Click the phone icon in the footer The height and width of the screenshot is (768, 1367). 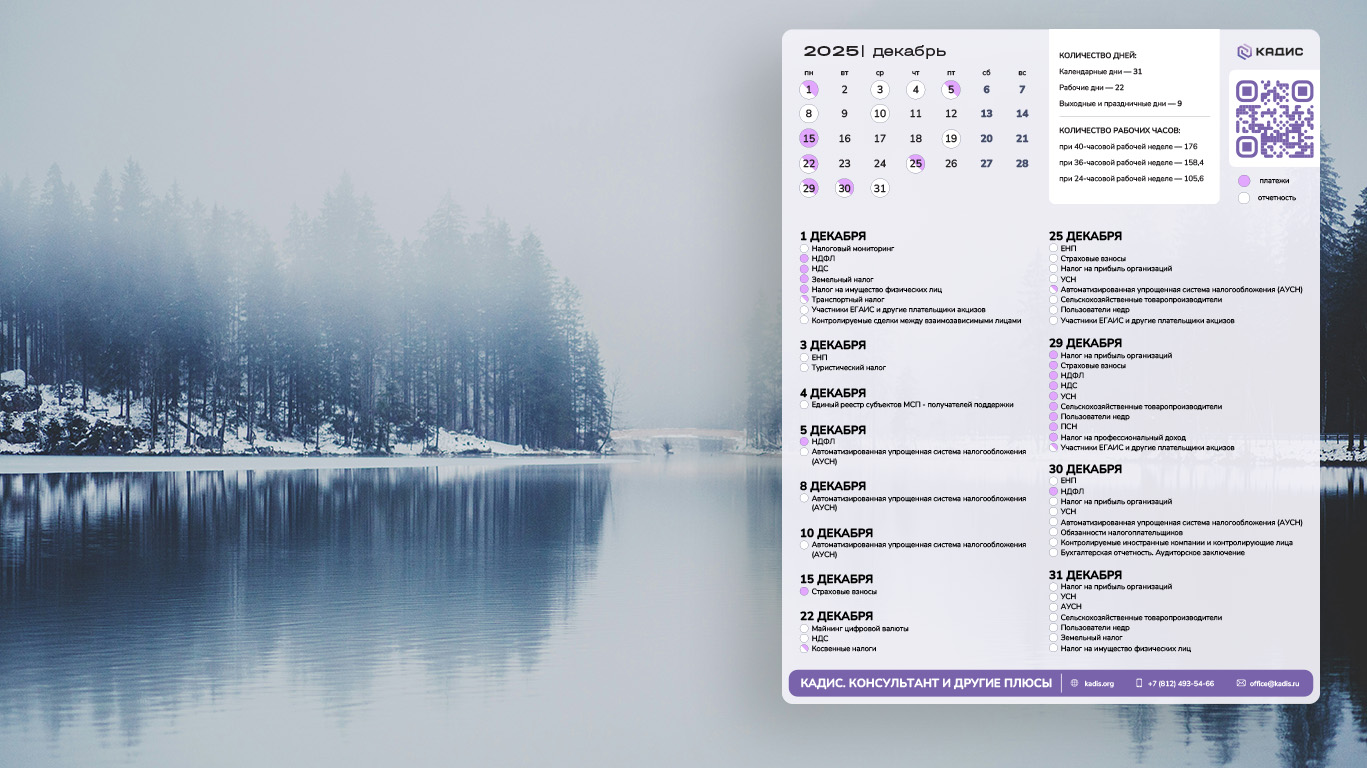pyautogui.click(x=1139, y=683)
